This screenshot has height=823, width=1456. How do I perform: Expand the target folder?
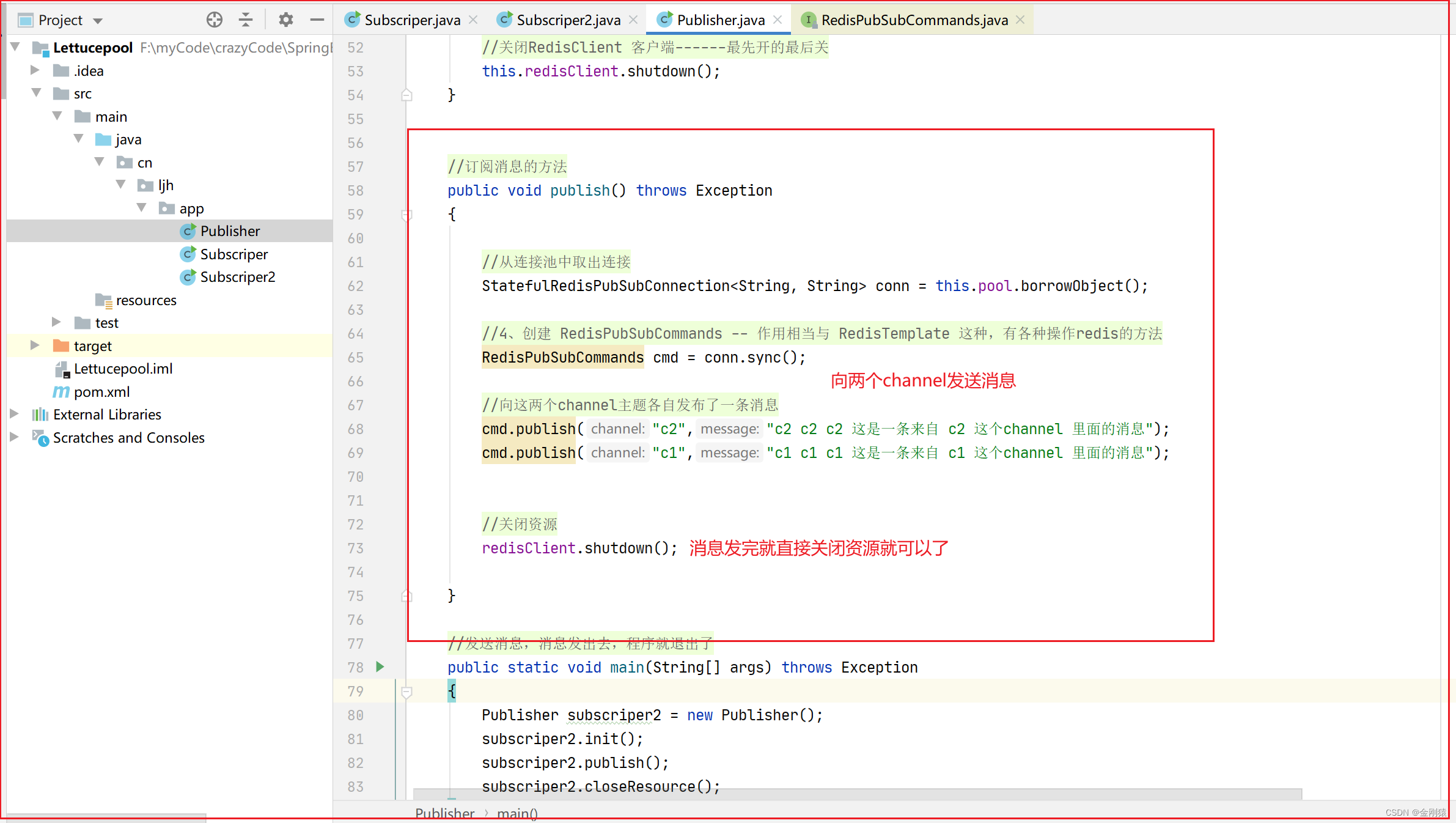coord(35,345)
